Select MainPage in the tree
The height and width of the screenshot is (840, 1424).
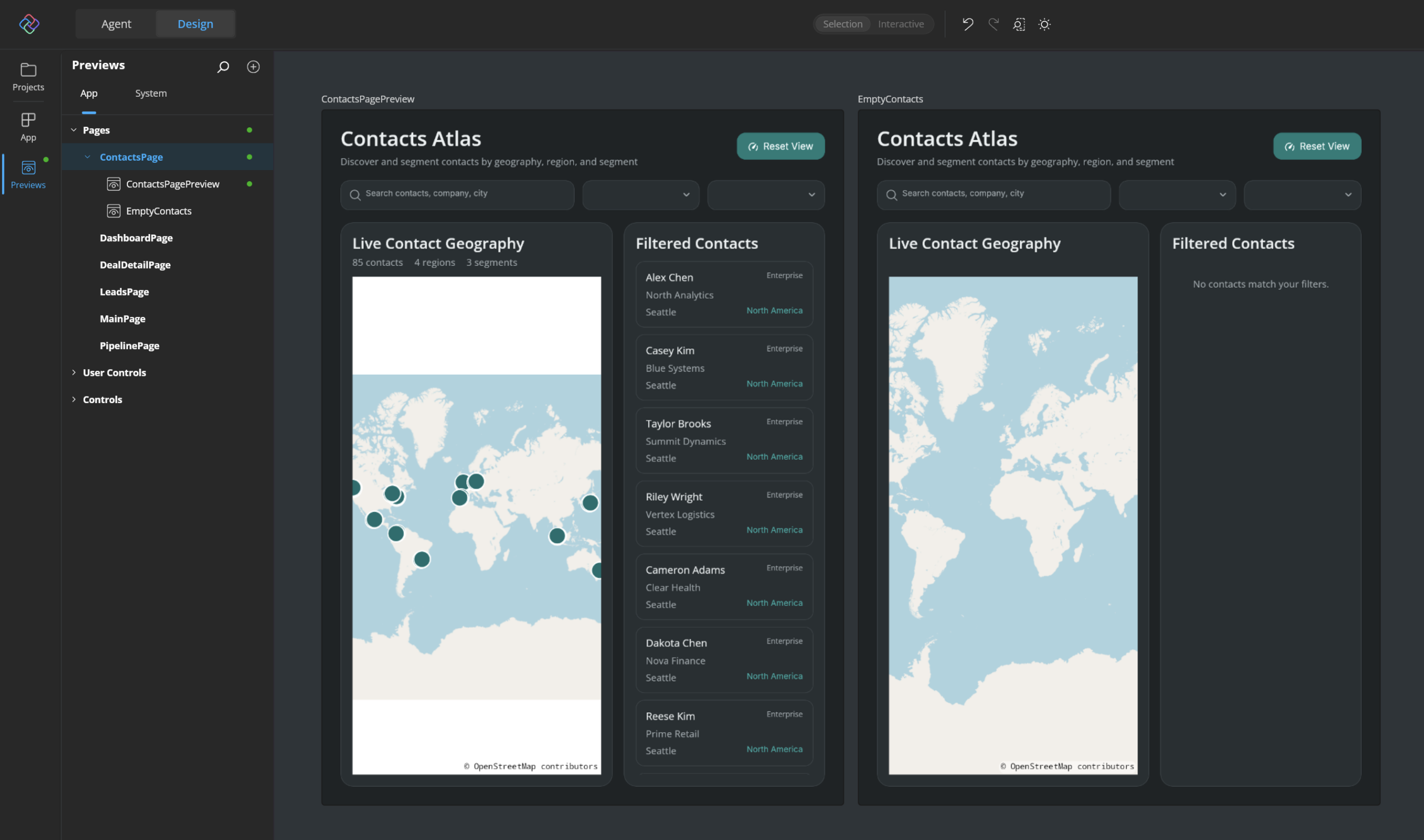click(x=123, y=319)
